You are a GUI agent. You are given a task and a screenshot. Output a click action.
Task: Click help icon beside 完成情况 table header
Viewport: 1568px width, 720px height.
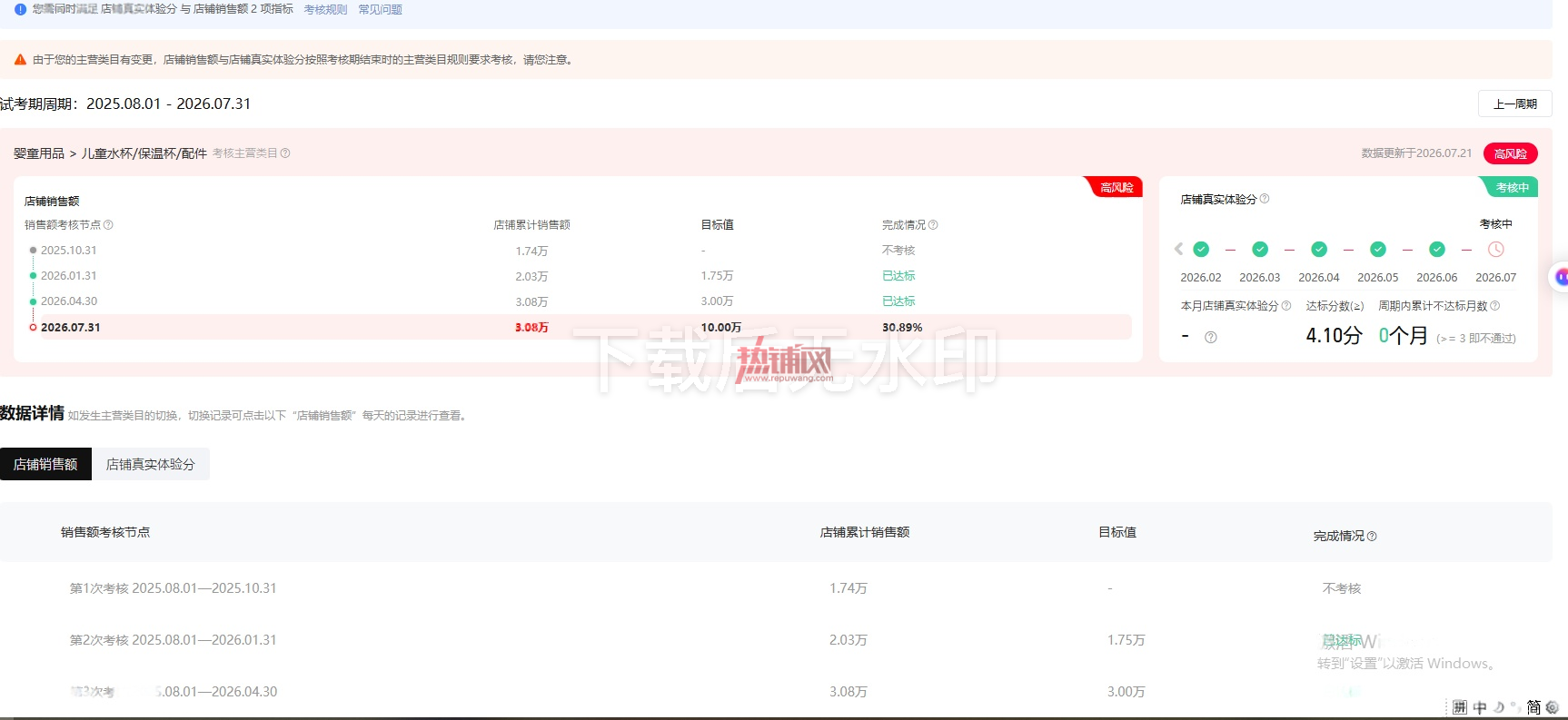coord(1372,537)
